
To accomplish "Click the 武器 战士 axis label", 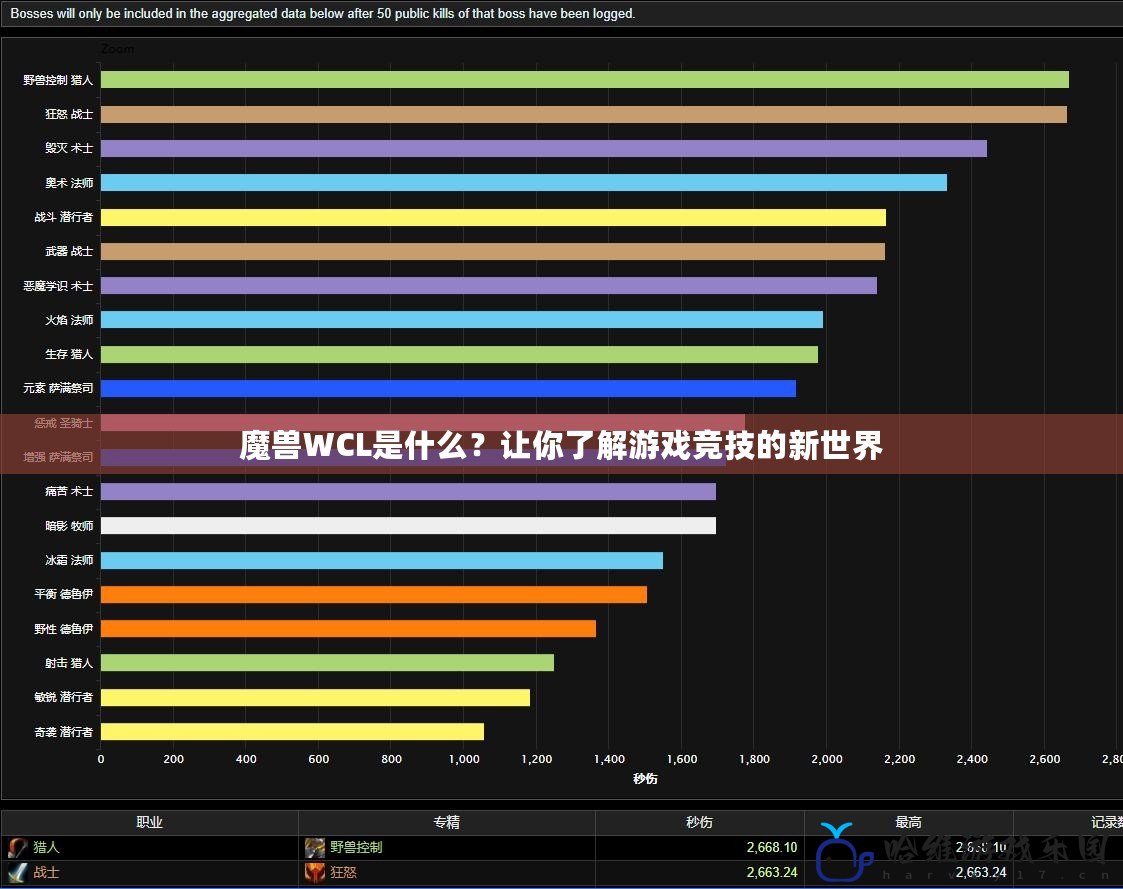I will point(69,251).
